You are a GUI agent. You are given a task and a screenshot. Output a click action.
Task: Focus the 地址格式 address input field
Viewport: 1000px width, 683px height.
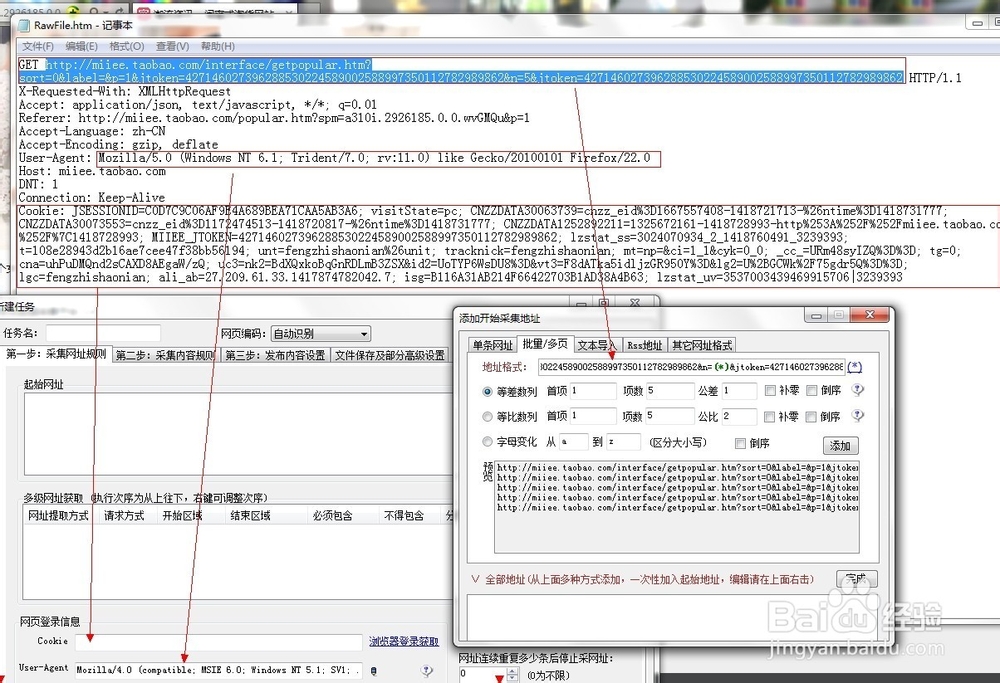[x=691, y=367]
